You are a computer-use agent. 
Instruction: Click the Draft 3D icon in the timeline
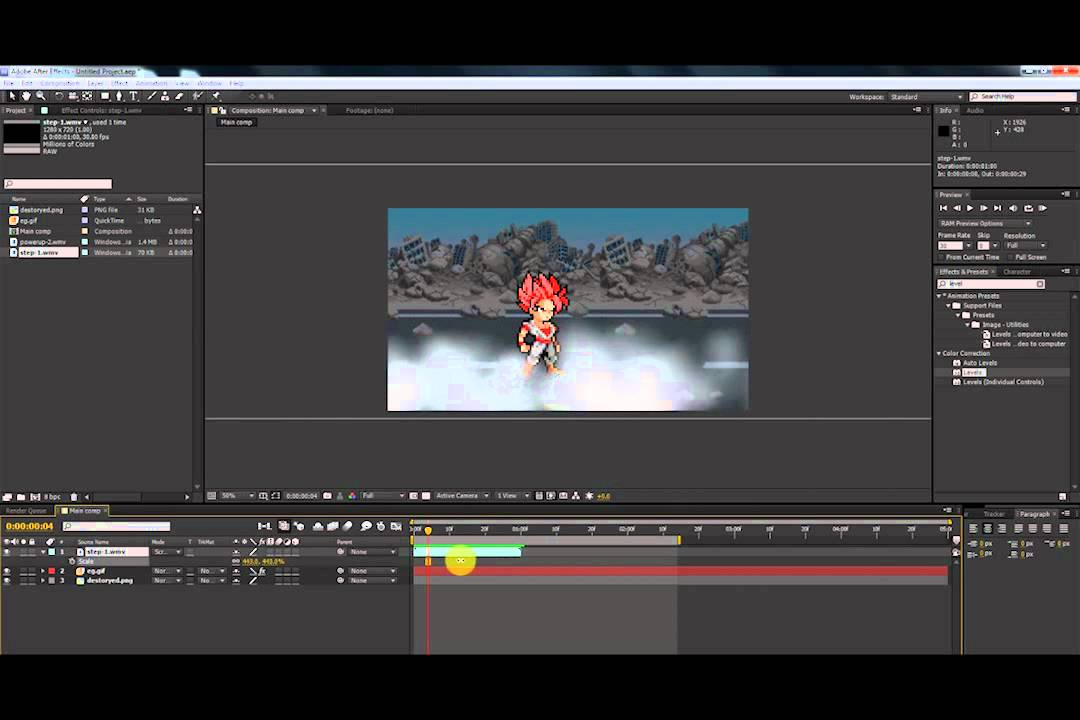pyautogui.click(x=299, y=526)
